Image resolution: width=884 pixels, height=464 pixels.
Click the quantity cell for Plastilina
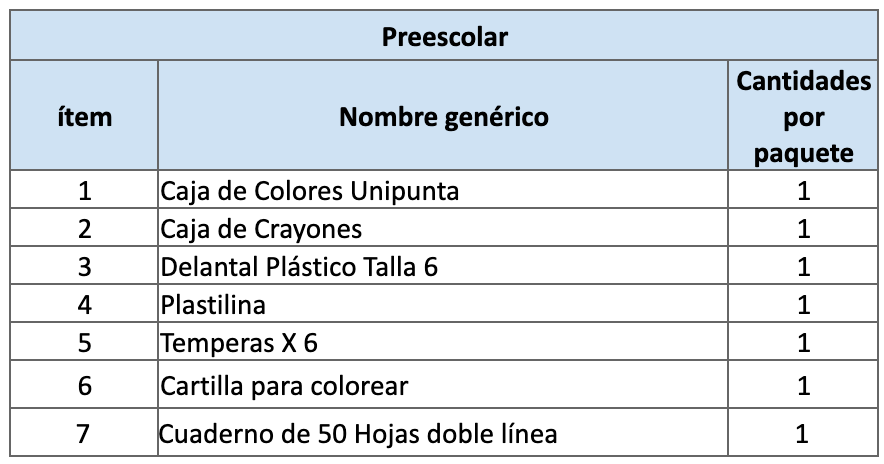pyautogui.click(x=803, y=305)
